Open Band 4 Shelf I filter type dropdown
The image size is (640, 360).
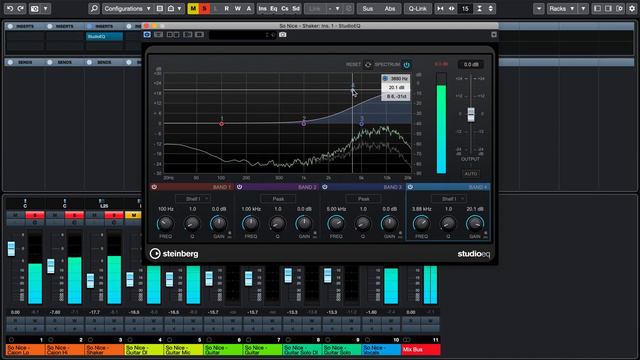point(449,199)
